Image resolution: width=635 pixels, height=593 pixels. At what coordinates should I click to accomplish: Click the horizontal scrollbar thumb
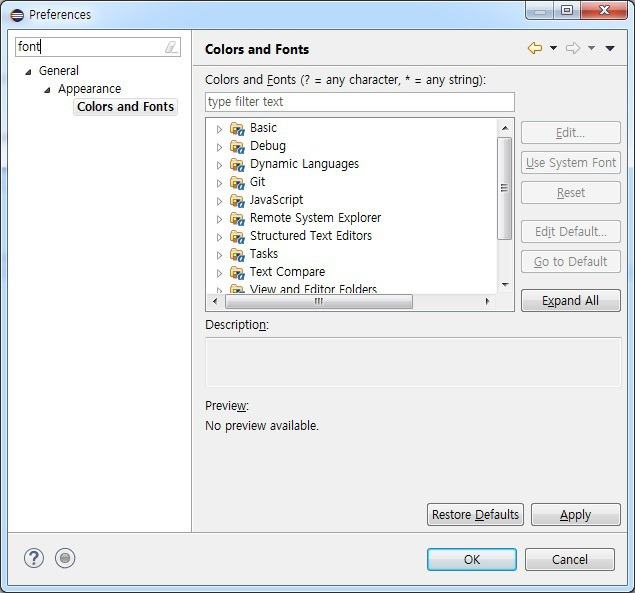click(319, 301)
